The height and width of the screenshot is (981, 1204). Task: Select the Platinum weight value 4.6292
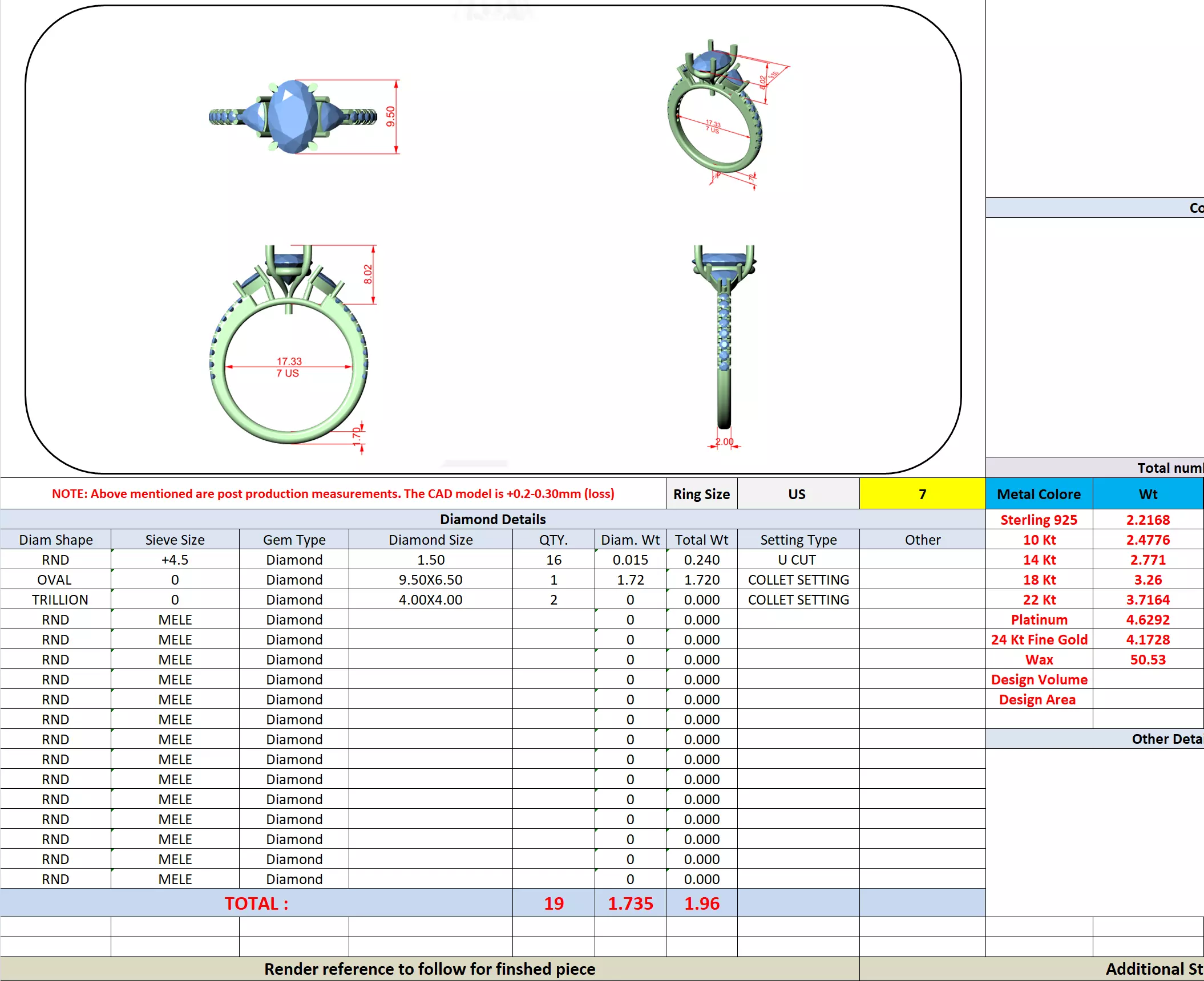[1148, 619]
